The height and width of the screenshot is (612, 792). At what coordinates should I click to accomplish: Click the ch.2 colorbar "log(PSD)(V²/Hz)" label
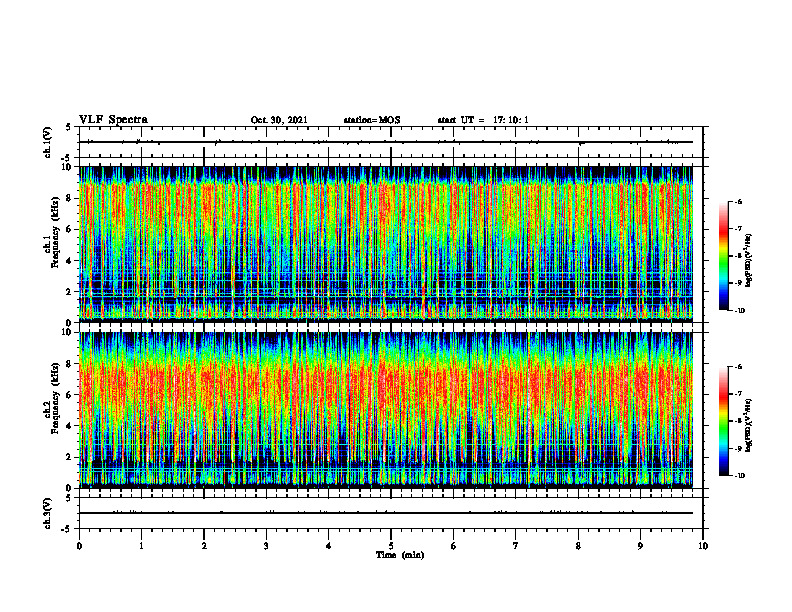pos(749,425)
